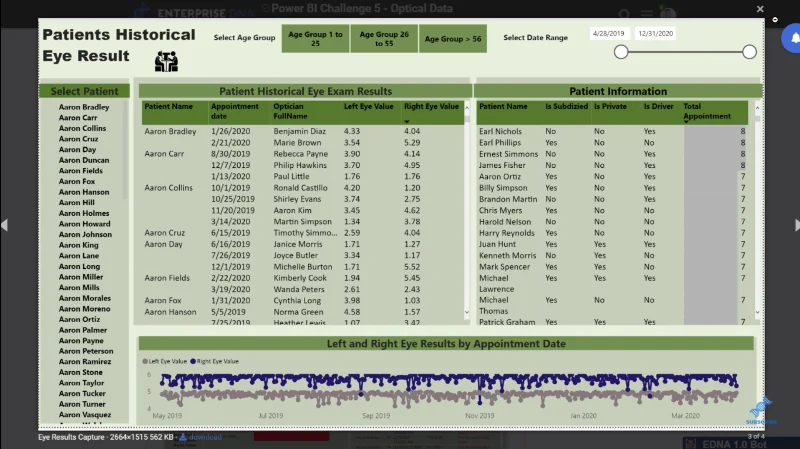This screenshot has width=800, height=449.
Task: Click the Left Eye Value legend marker
Action: tap(145, 361)
